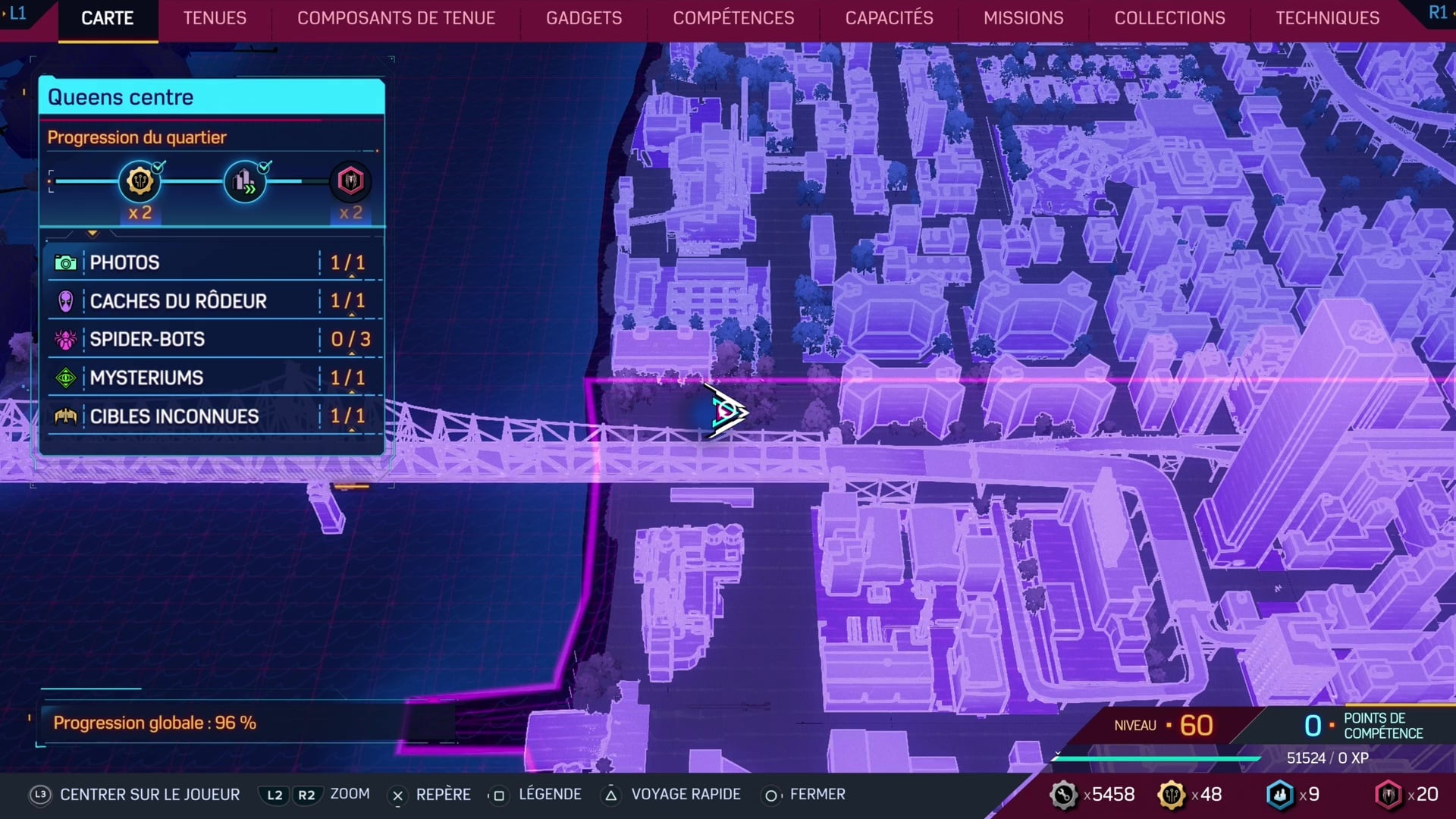The width and height of the screenshot is (1456, 819).
Task: Click the player arrow marker on map
Action: (726, 412)
